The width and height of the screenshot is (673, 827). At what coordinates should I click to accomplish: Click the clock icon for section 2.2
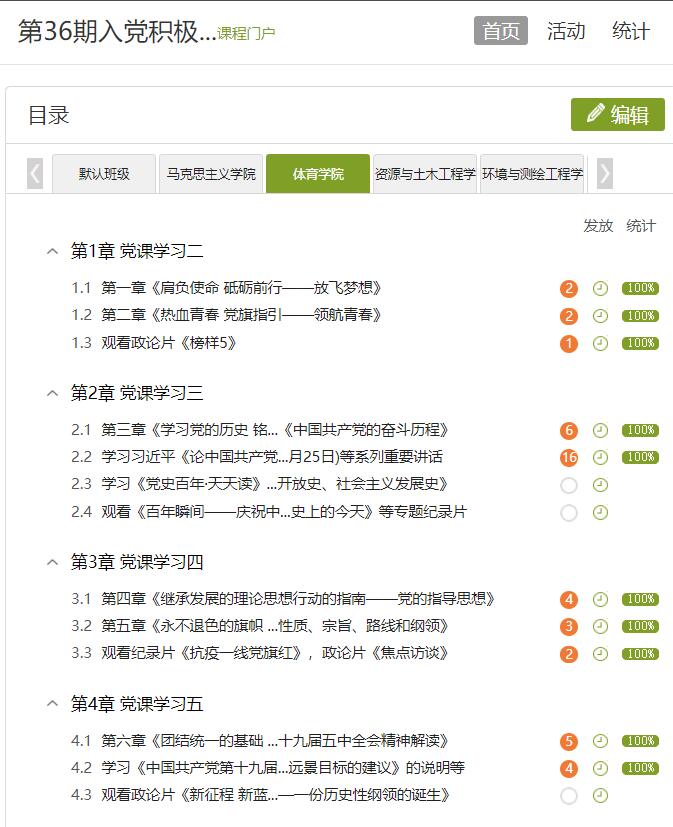point(600,458)
